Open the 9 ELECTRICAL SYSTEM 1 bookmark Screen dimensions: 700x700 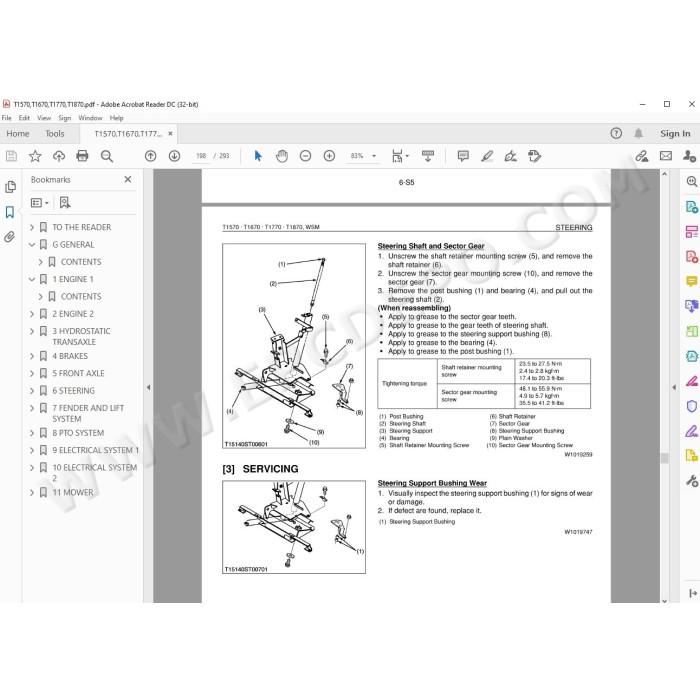[x=96, y=450]
